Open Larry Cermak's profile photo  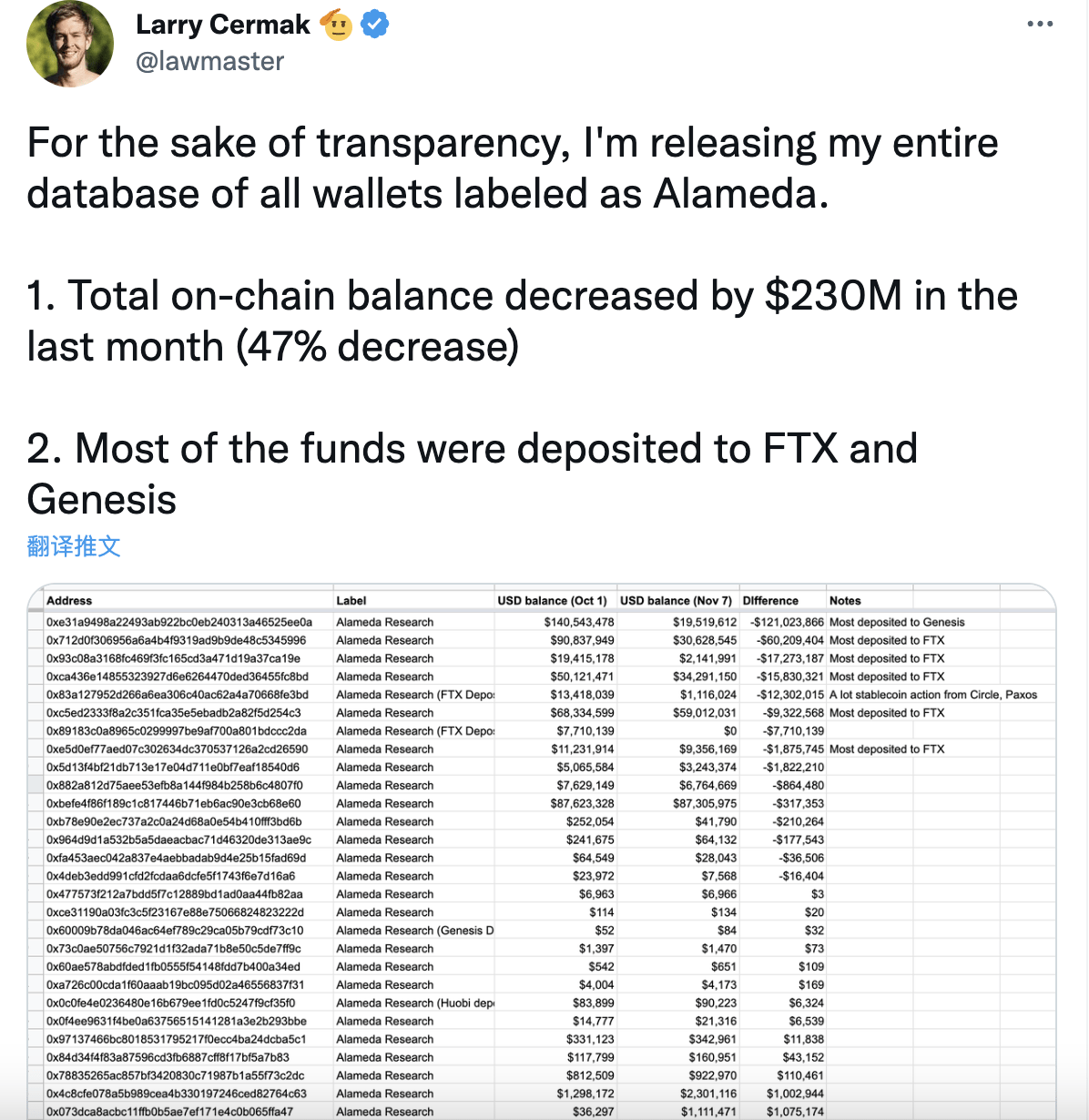70,44
